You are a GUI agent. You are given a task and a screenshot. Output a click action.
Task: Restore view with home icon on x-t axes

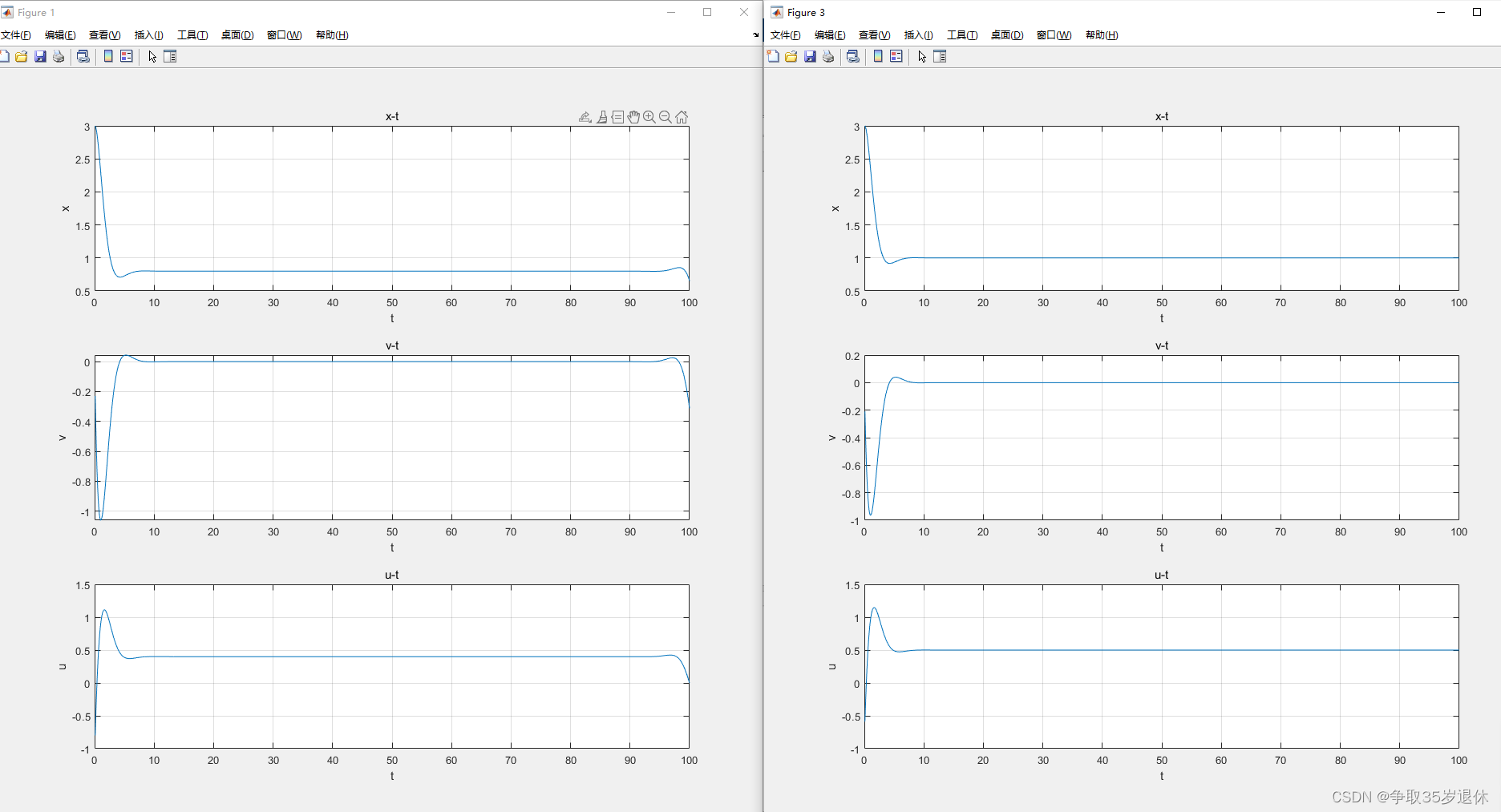click(682, 117)
